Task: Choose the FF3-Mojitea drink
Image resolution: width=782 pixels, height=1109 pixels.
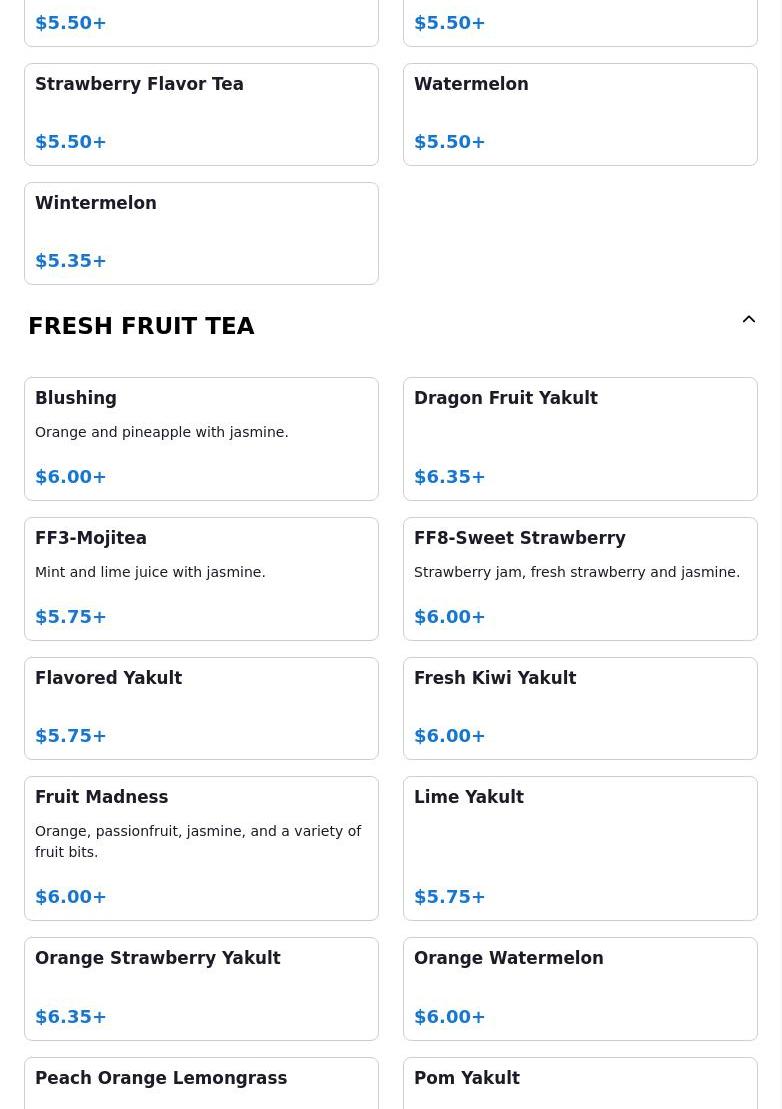Action: pyautogui.click(x=202, y=579)
